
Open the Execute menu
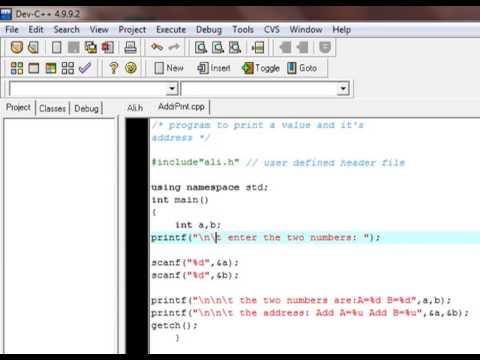[171, 30]
